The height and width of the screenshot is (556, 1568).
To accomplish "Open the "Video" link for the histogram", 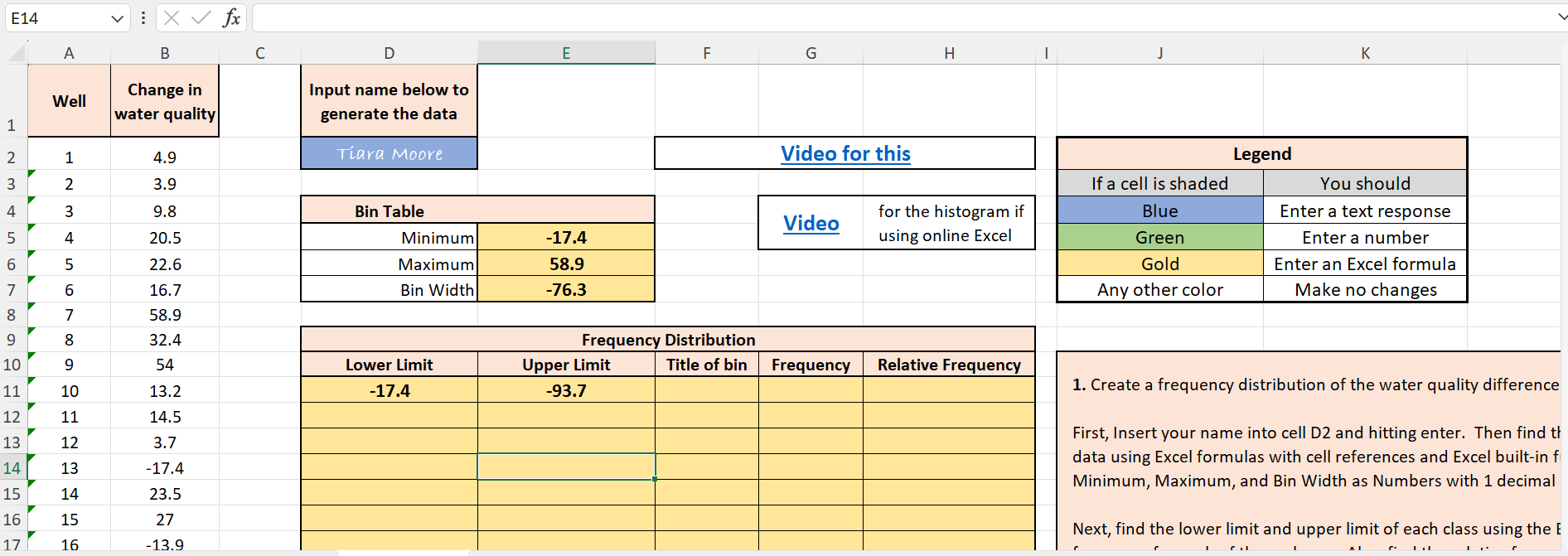I will tap(811, 223).
